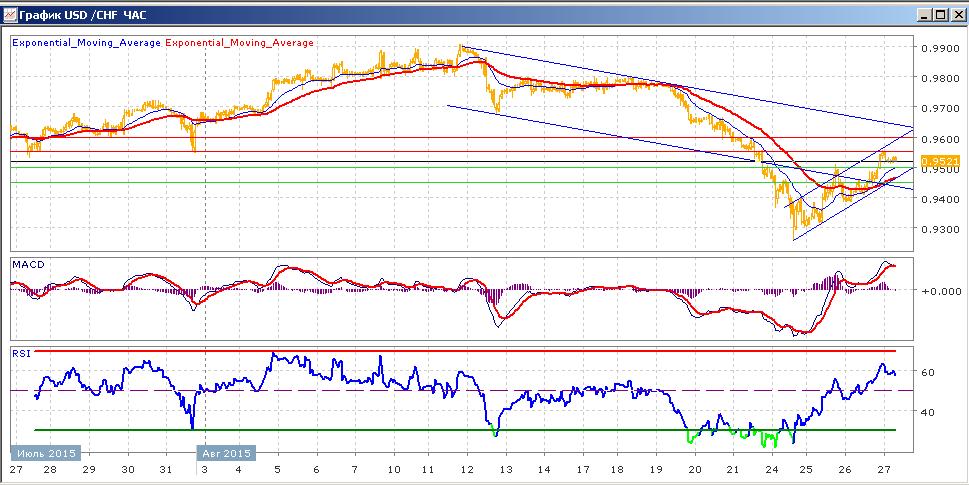This screenshot has height=485, width=969.
Task: Click the 0.9900 price axis label
Action: [939, 48]
